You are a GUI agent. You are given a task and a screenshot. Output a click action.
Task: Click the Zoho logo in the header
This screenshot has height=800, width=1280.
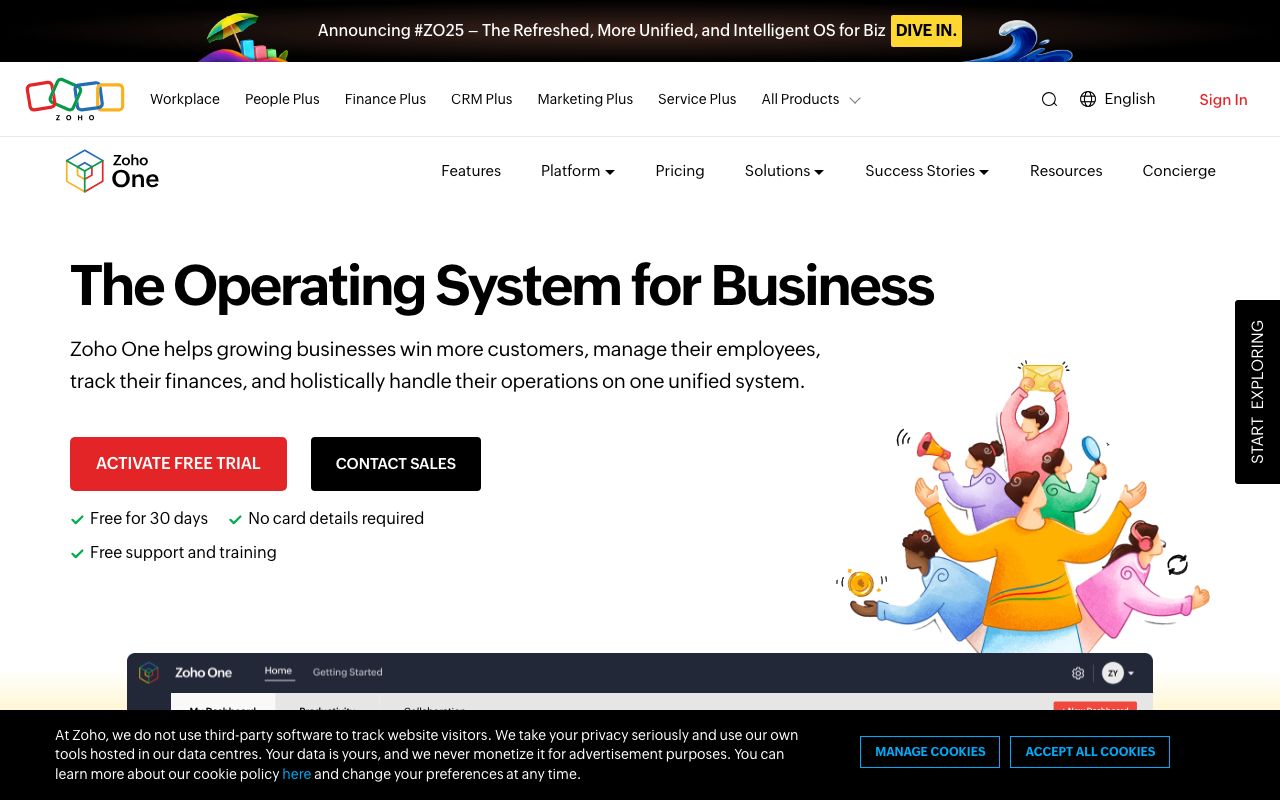pos(75,99)
